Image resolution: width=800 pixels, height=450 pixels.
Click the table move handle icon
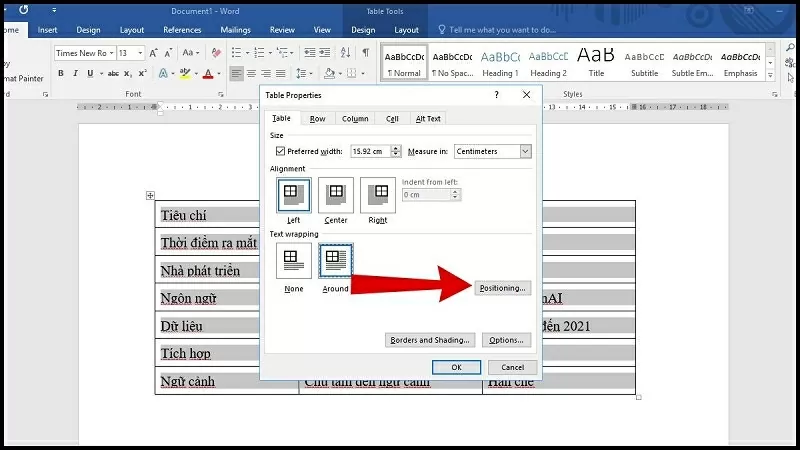coord(150,195)
